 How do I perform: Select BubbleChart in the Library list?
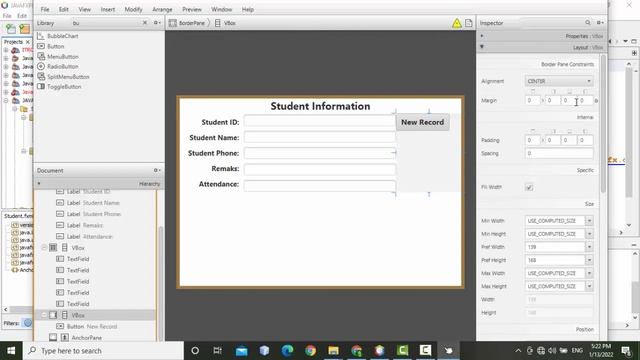coord(62,36)
